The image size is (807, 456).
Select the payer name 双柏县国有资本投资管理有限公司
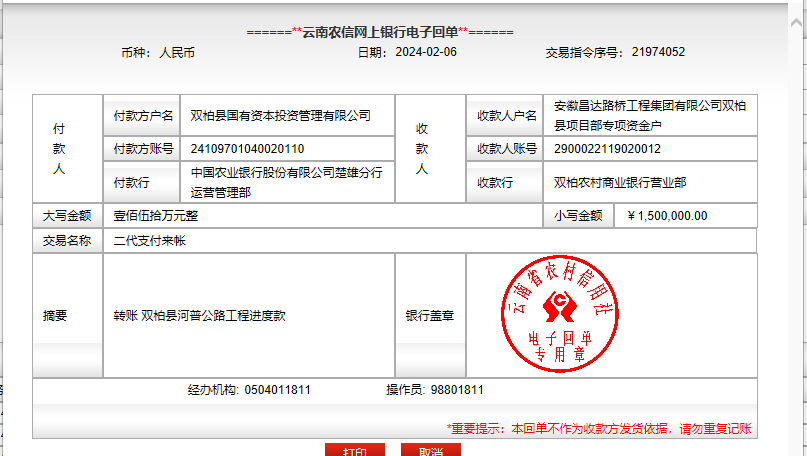(x=280, y=115)
